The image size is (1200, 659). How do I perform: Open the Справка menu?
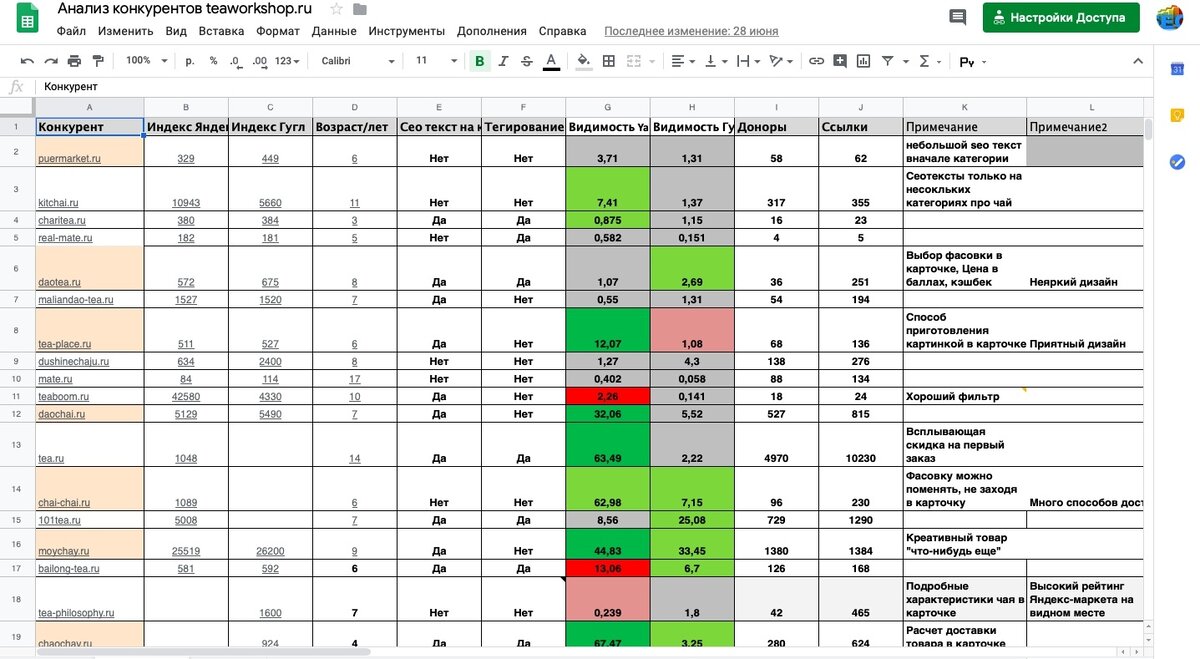tap(562, 31)
